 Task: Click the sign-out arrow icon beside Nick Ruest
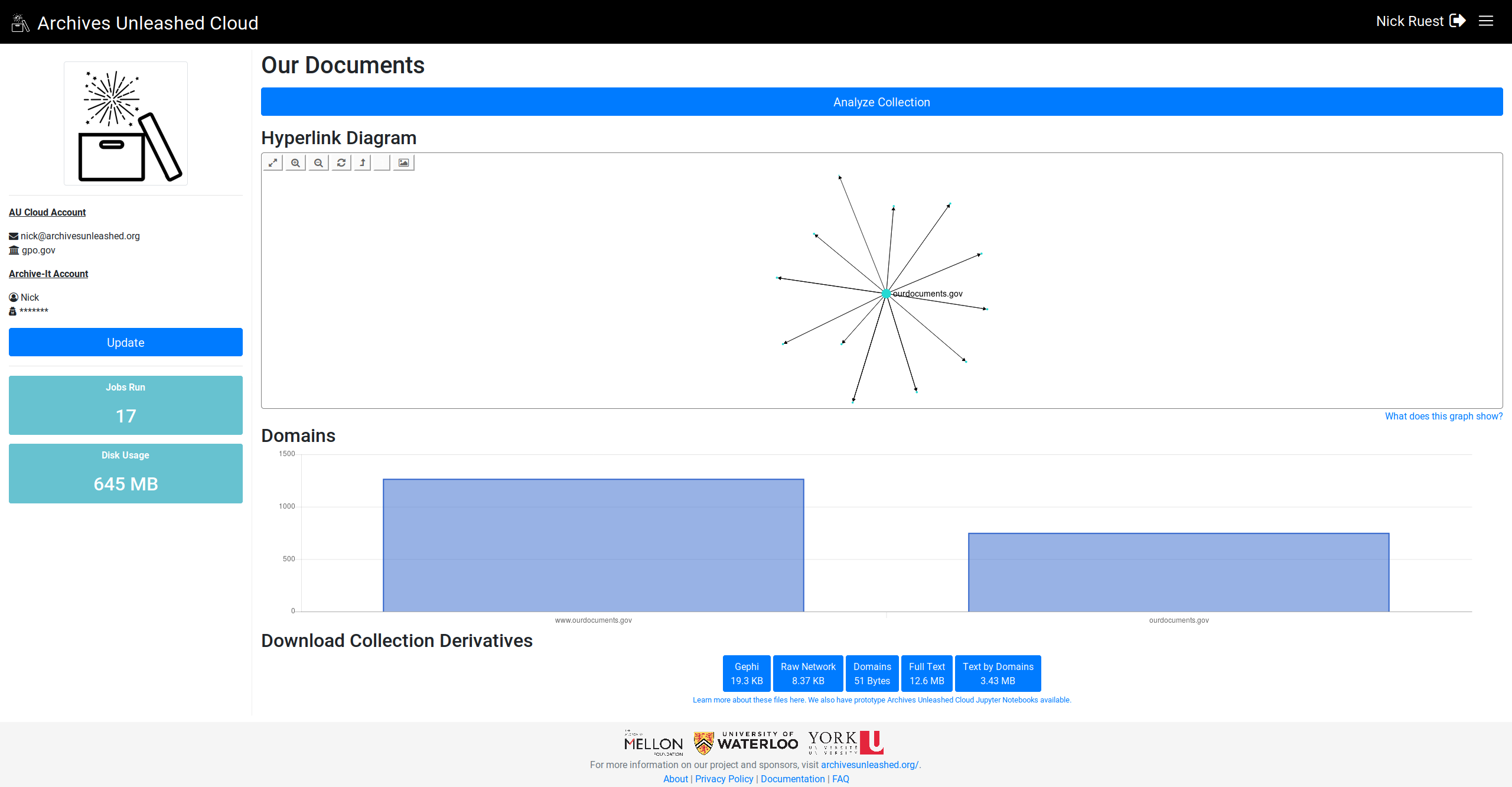tap(1458, 21)
